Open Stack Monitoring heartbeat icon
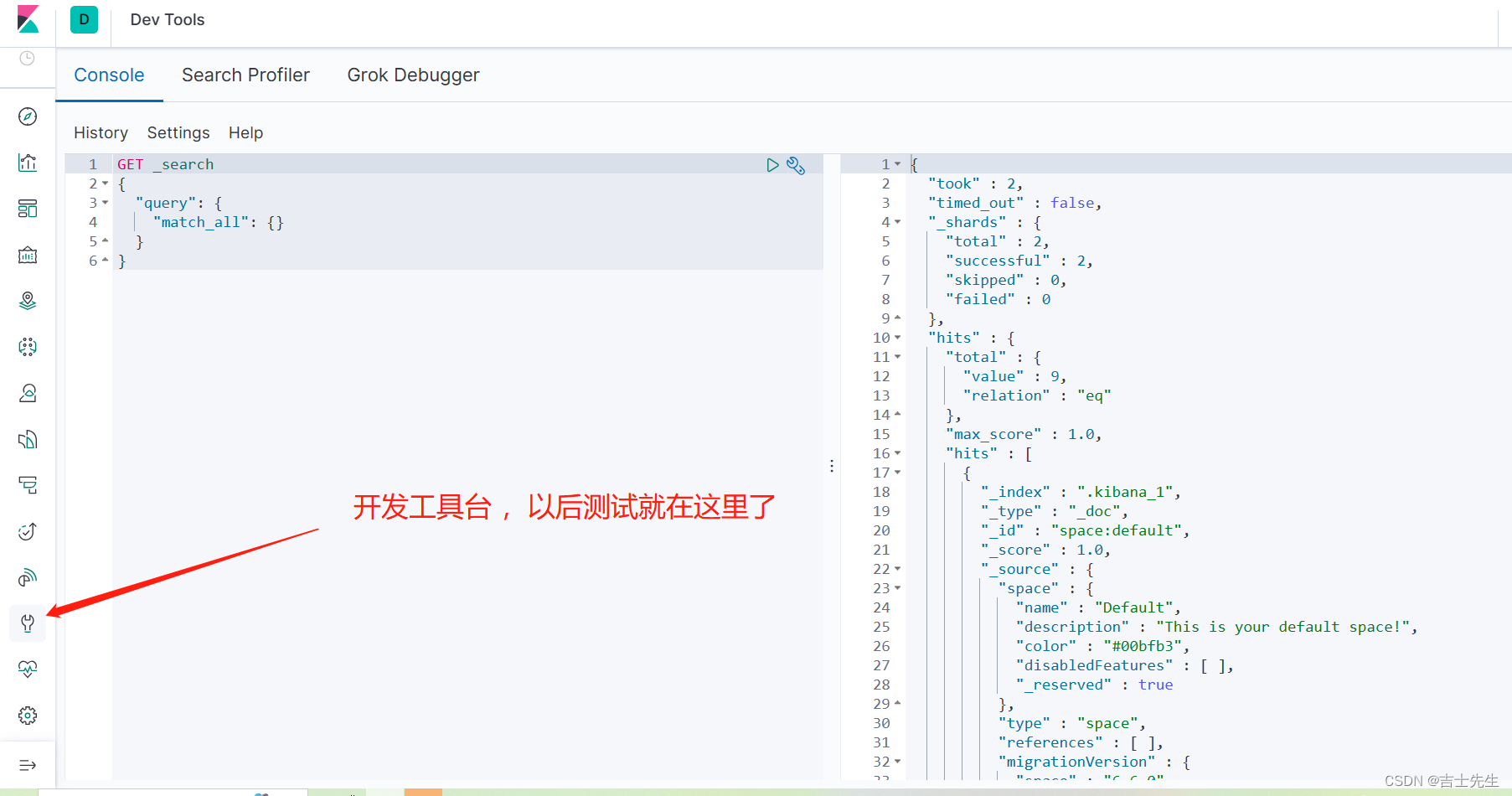 click(28, 669)
